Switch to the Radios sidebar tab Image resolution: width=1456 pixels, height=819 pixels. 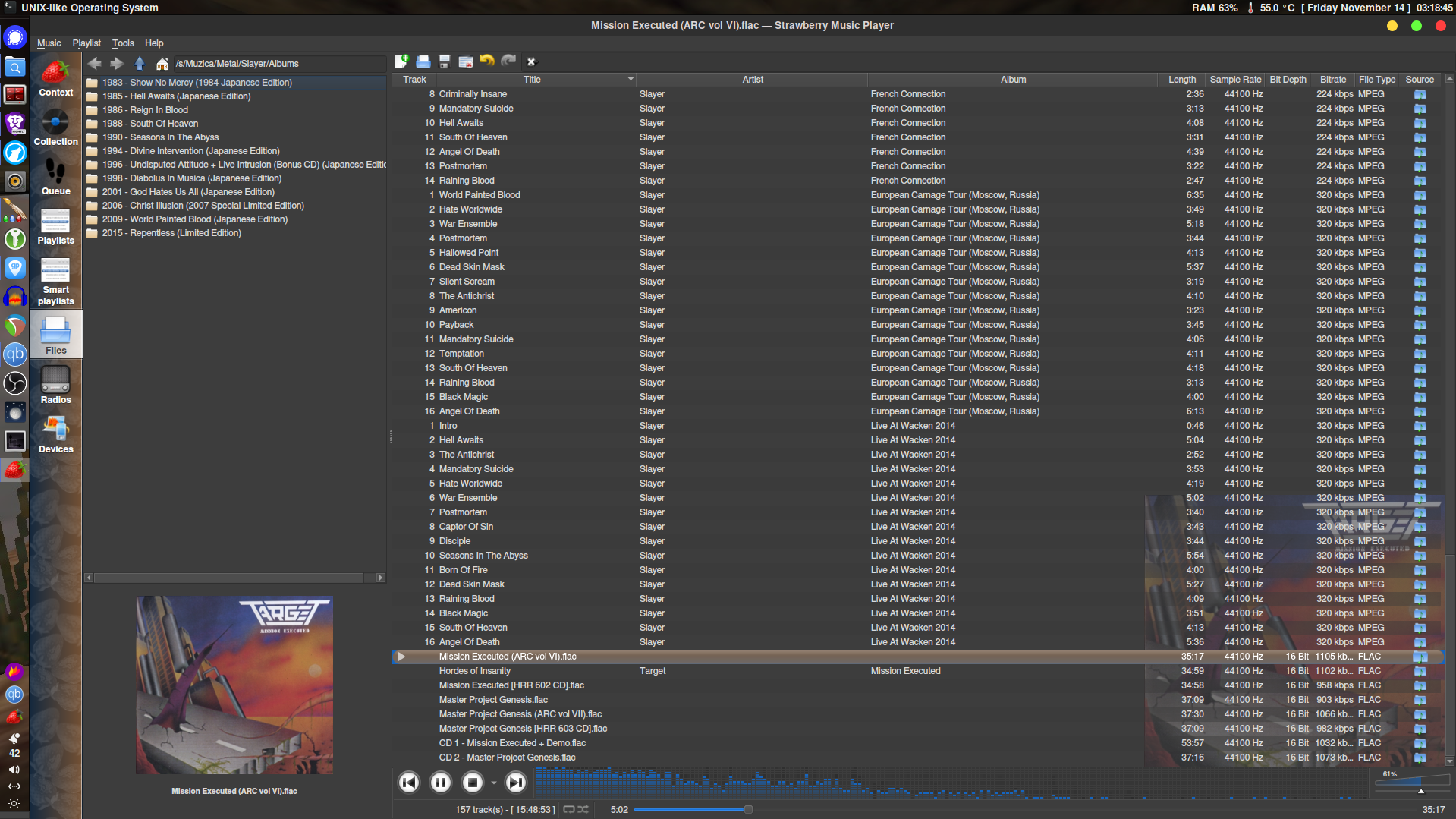point(56,386)
